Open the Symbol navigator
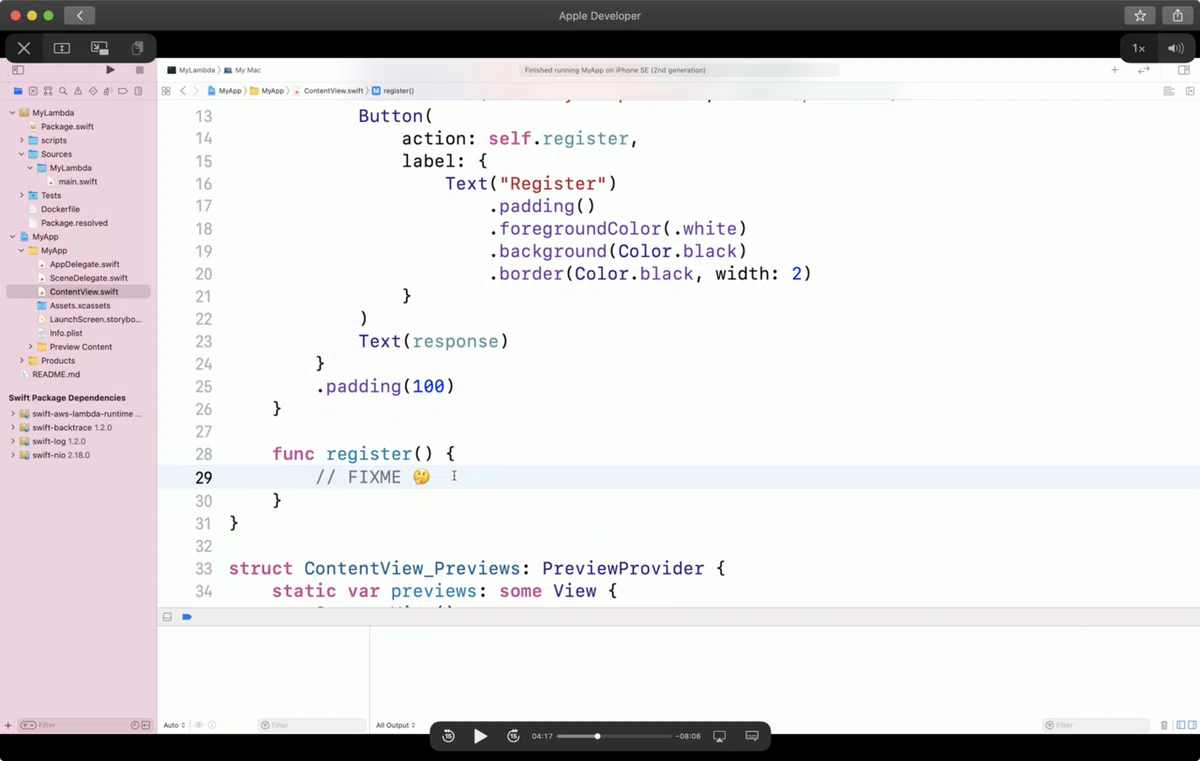Screen dimensions: 1200x761 pos(48,91)
